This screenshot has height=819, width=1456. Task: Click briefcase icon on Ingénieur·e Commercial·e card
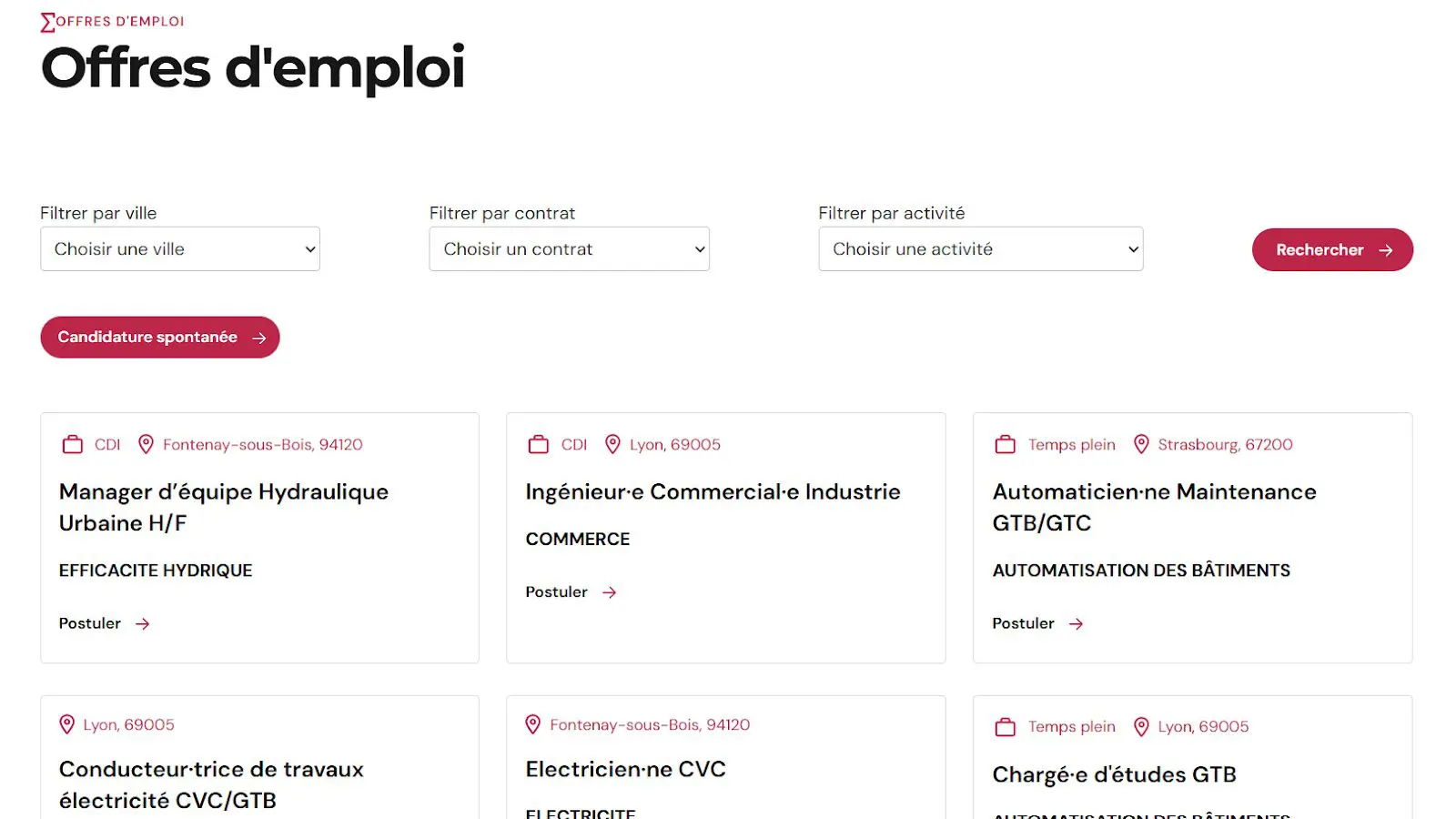(539, 444)
